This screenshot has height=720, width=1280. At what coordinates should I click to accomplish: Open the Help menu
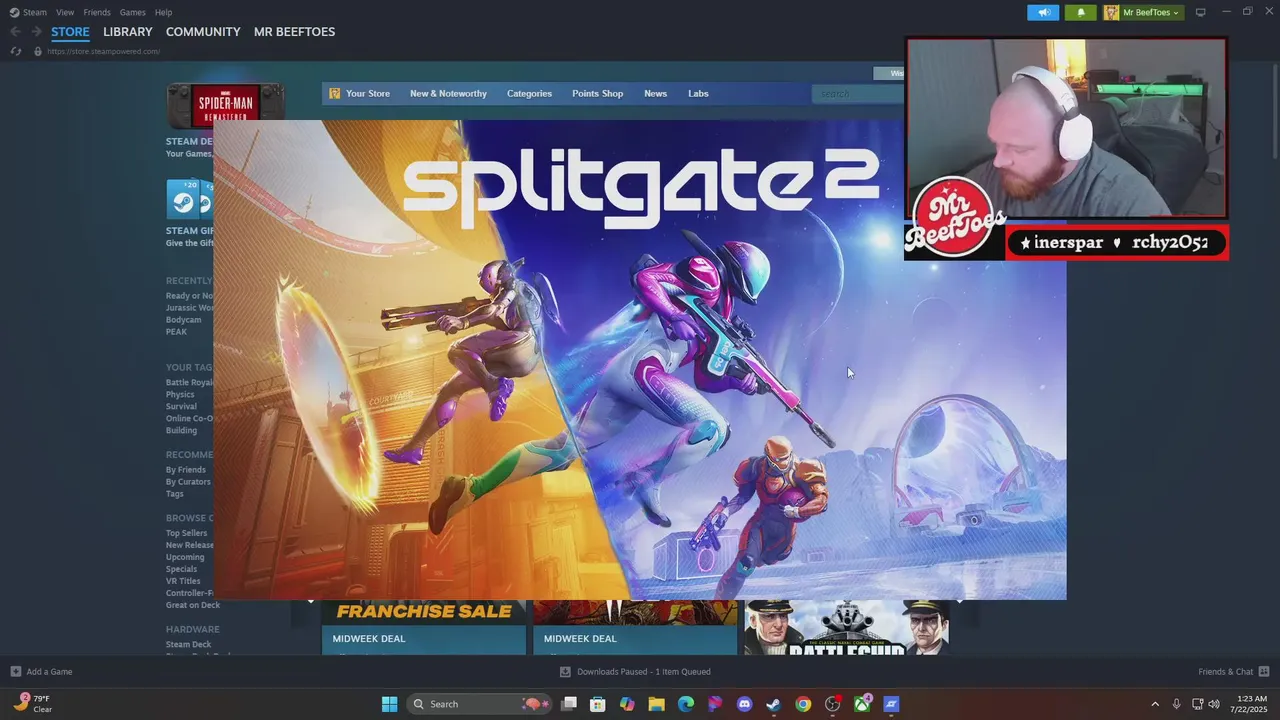[164, 12]
